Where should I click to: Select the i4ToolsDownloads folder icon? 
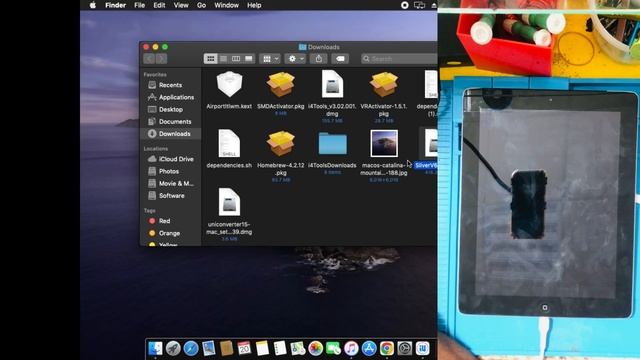[x=332, y=143]
